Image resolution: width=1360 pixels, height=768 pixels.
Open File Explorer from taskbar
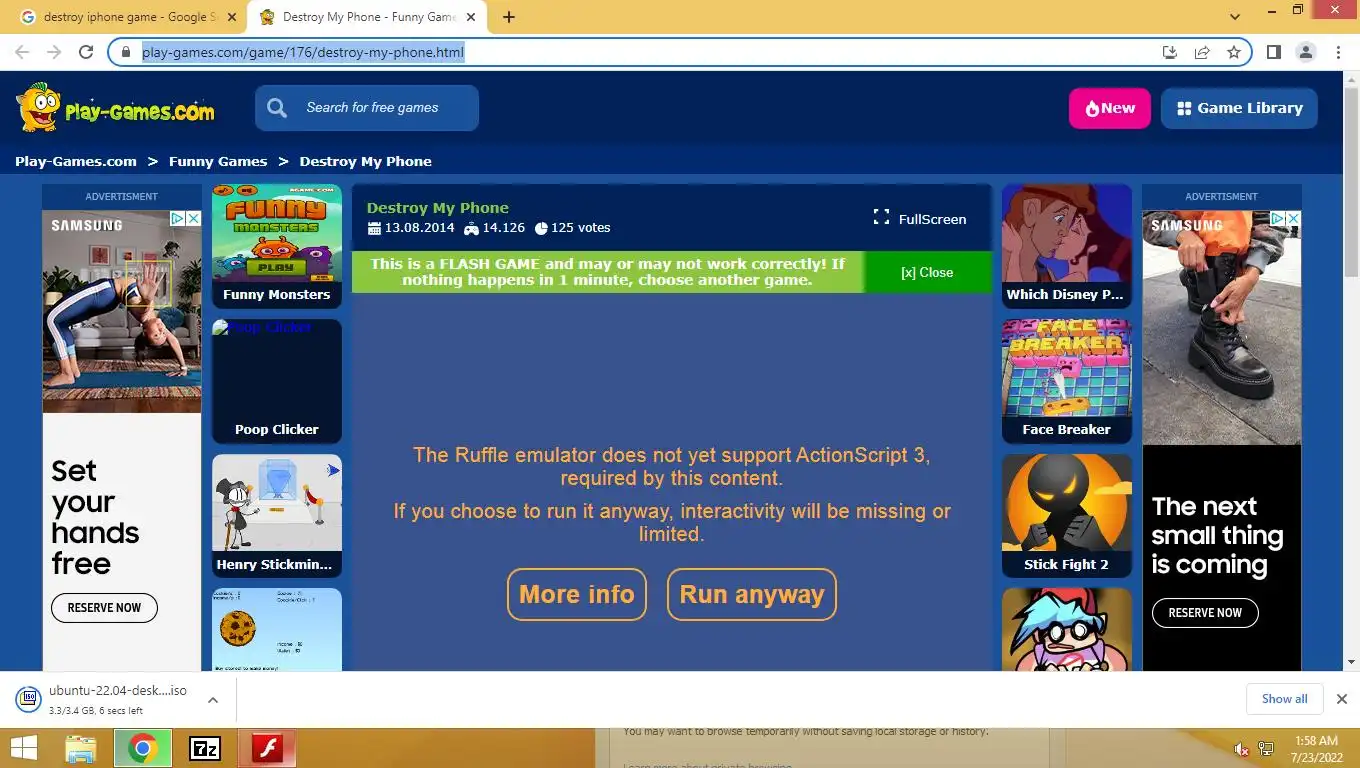pyautogui.click(x=80, y=748)
